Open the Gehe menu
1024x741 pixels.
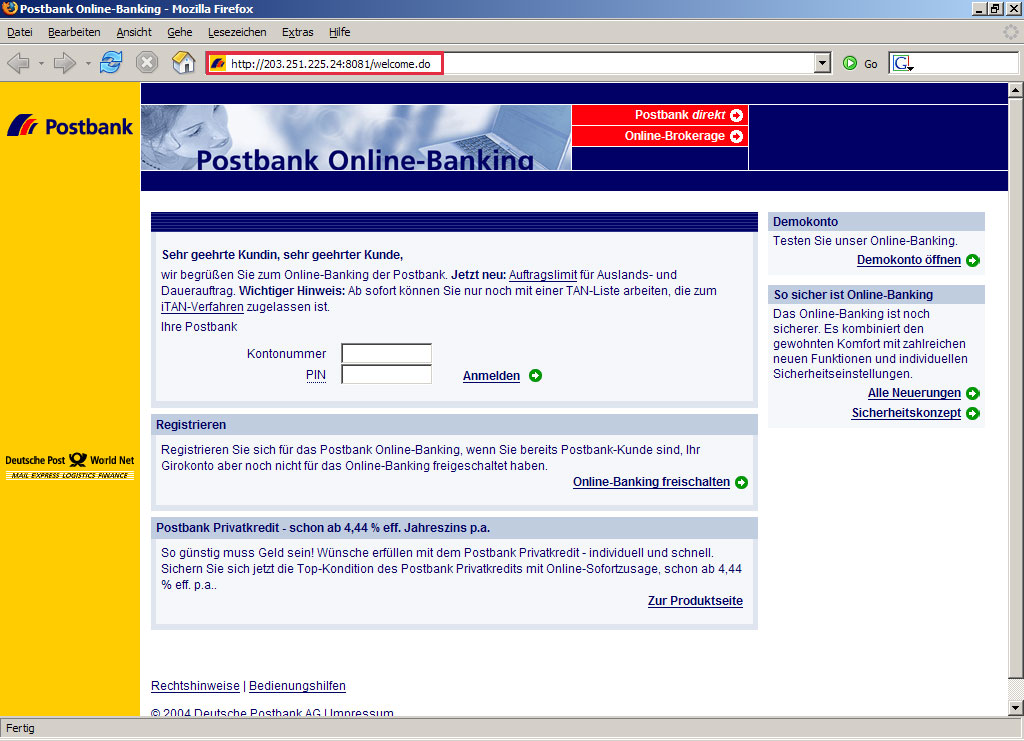[180, 32]
